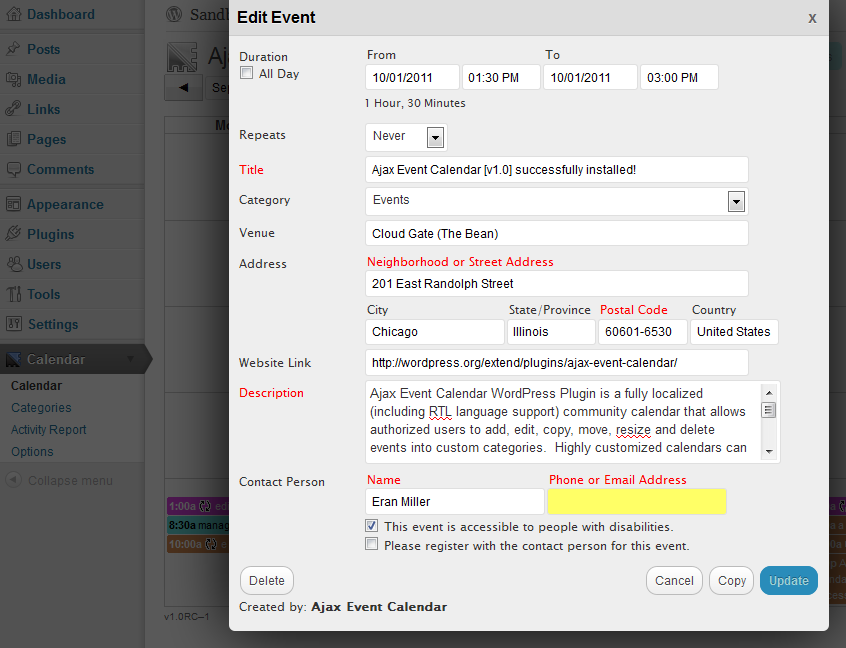
Task: Click the To time field 03:00 PM
Action: point(679,77)
